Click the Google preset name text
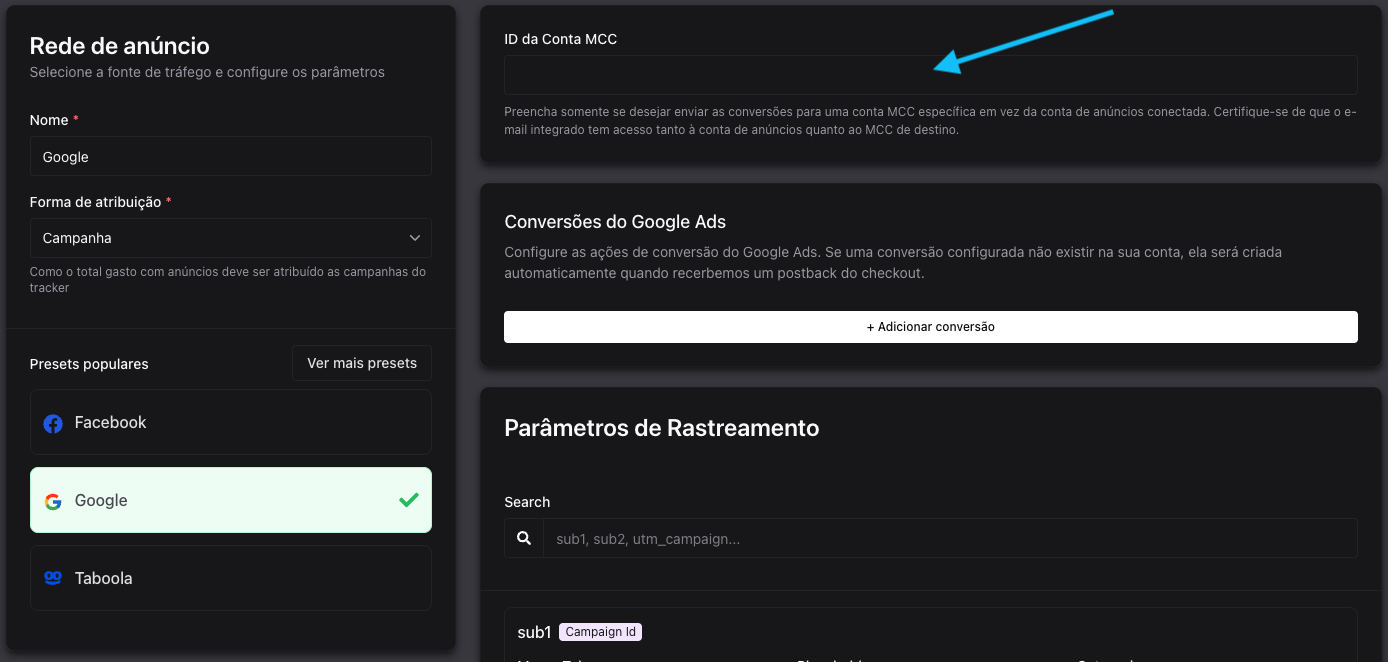The width and height of the screenshot is (1388, 662). (101, 501)
